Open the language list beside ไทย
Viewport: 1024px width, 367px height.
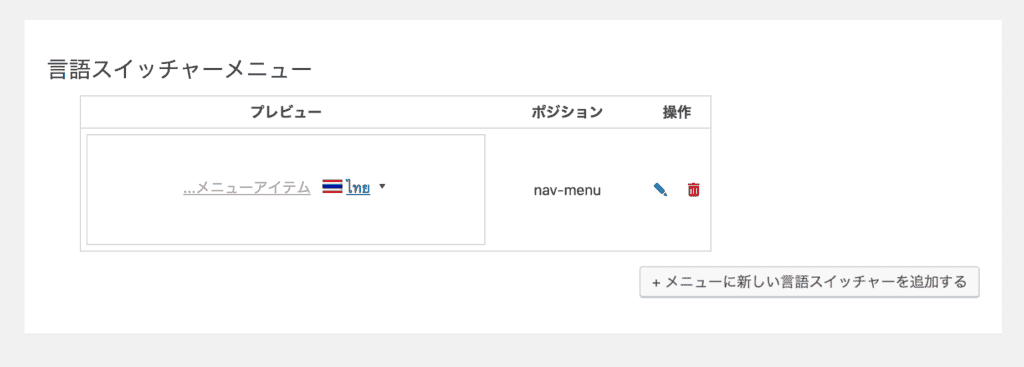tap(383, 186)
